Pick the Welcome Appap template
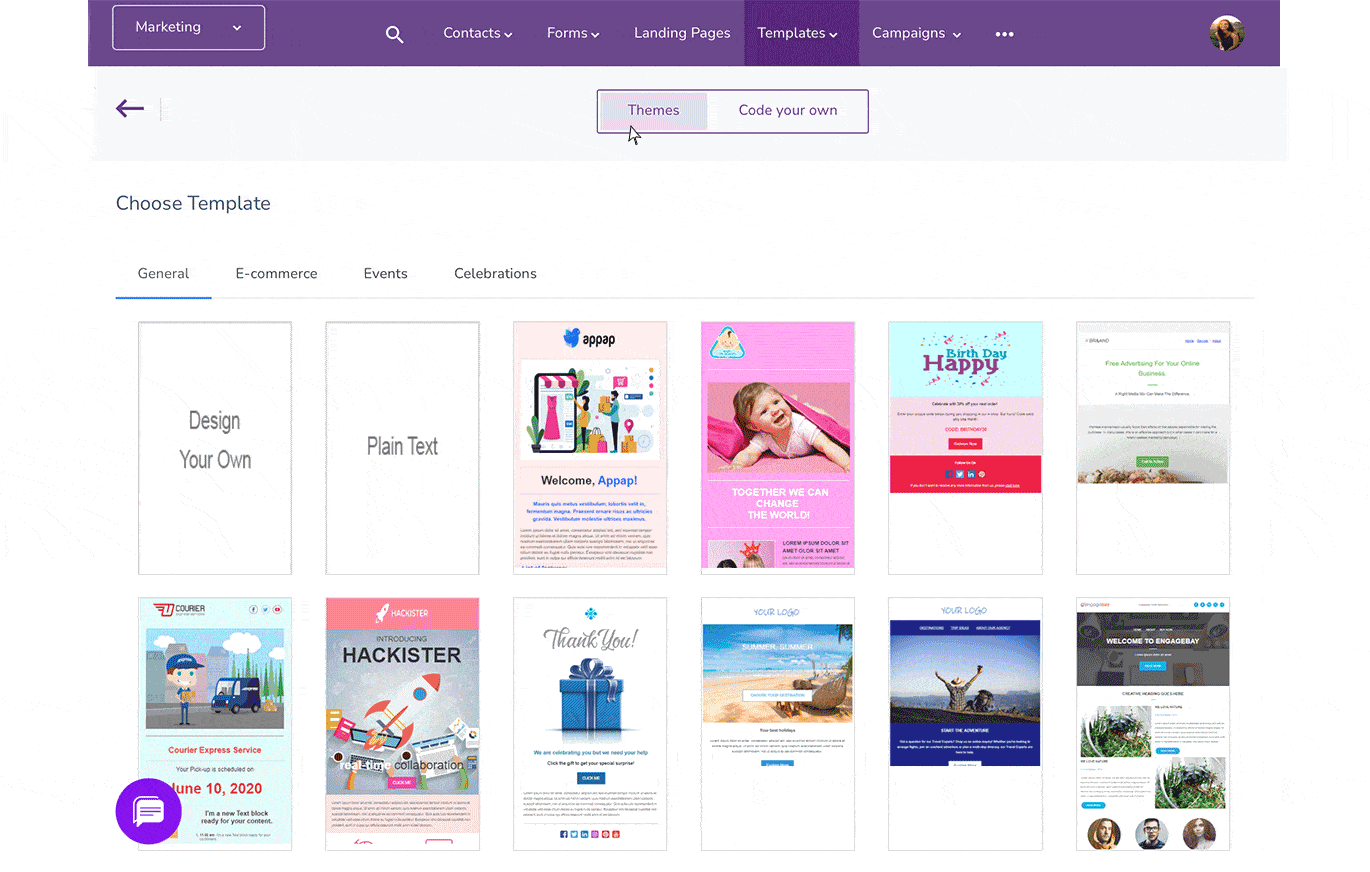Image resolution: width=1370 pixels, height=872 pixels. point(590,448)
